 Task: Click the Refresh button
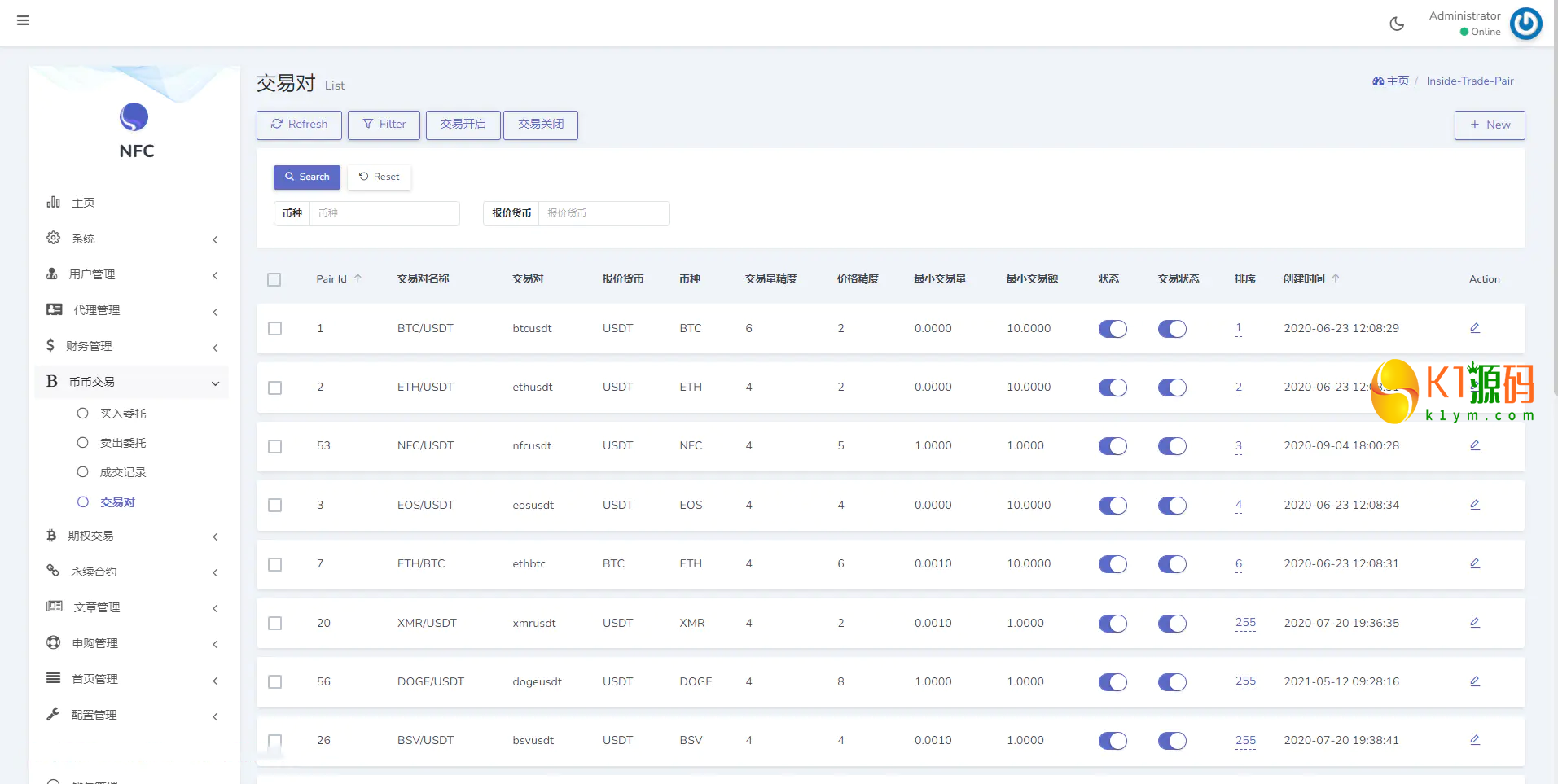coord(299,125)
